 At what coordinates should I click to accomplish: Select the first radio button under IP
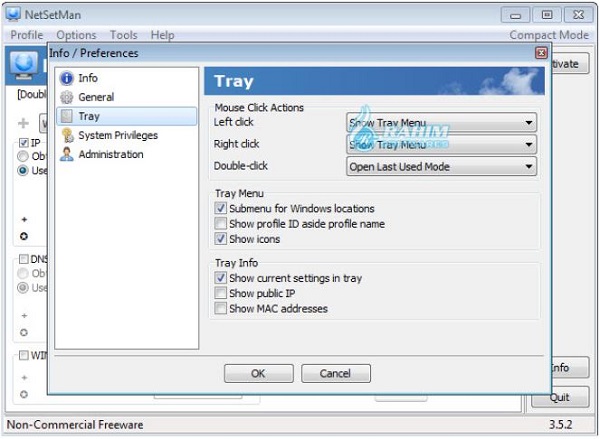(x=23, y=156)
